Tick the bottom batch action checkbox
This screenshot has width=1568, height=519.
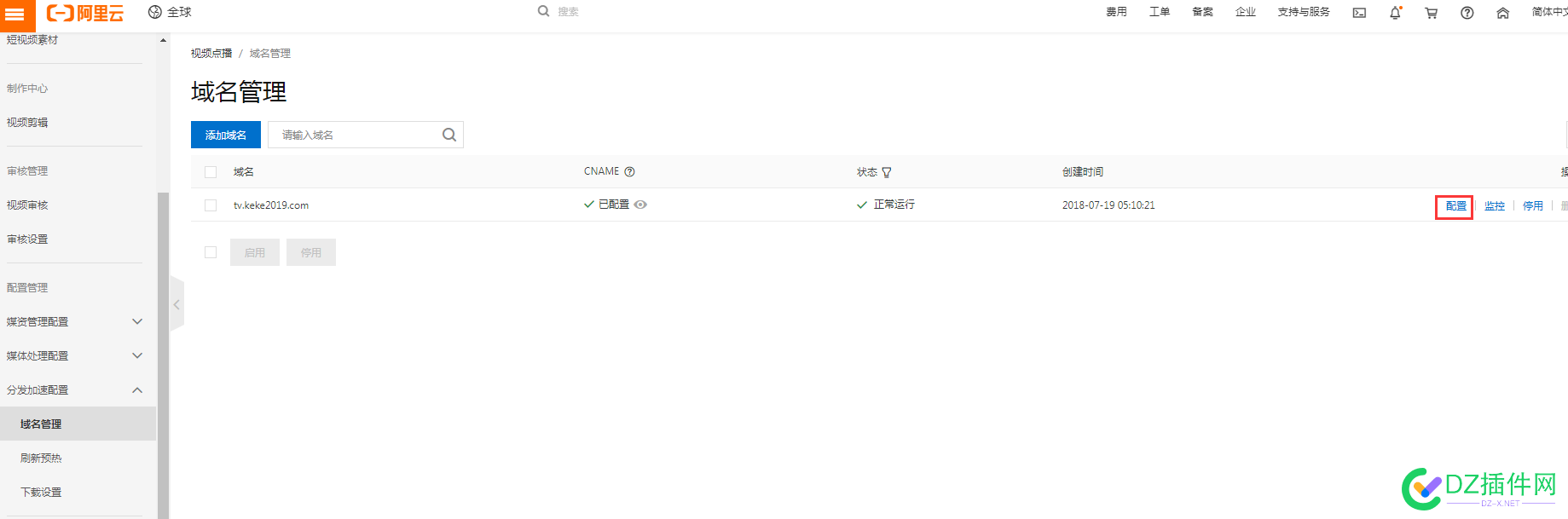(211, 252)
